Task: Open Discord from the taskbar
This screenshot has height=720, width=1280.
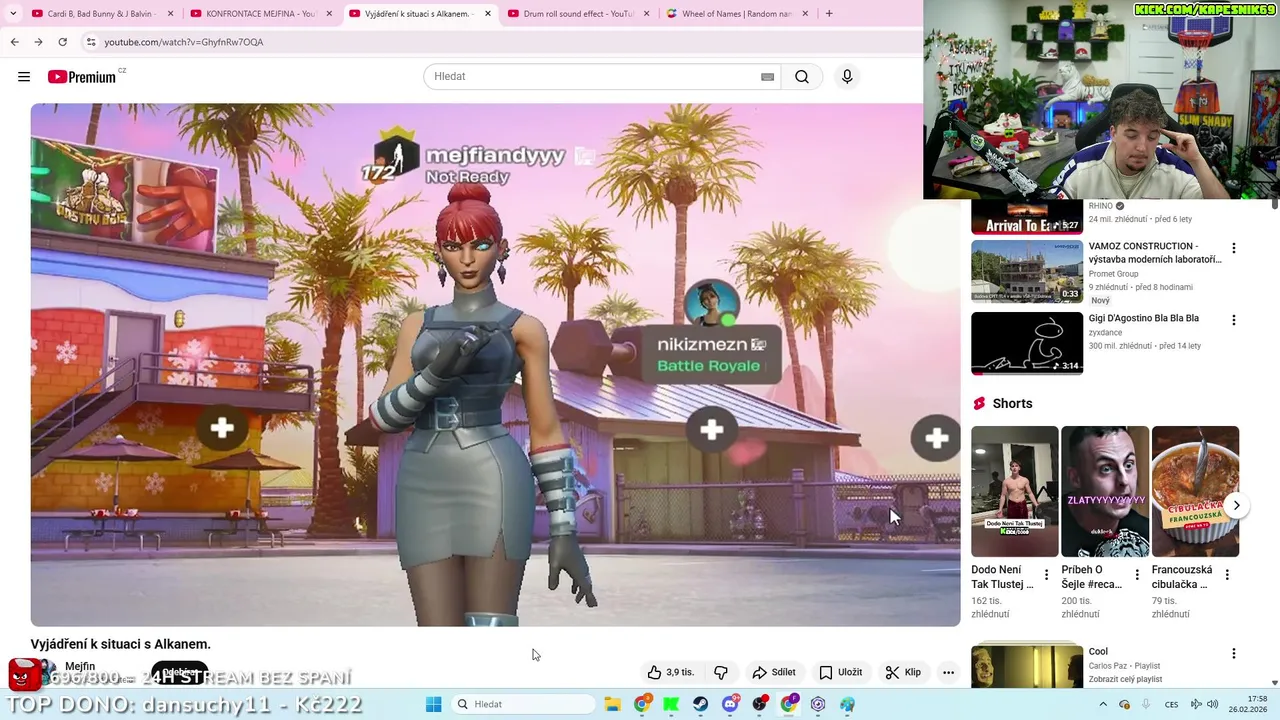Action: point(730,704)
